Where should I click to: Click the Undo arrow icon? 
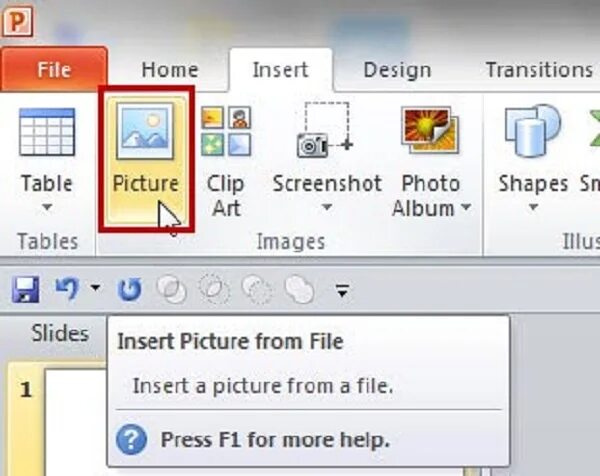pos(66,289)
